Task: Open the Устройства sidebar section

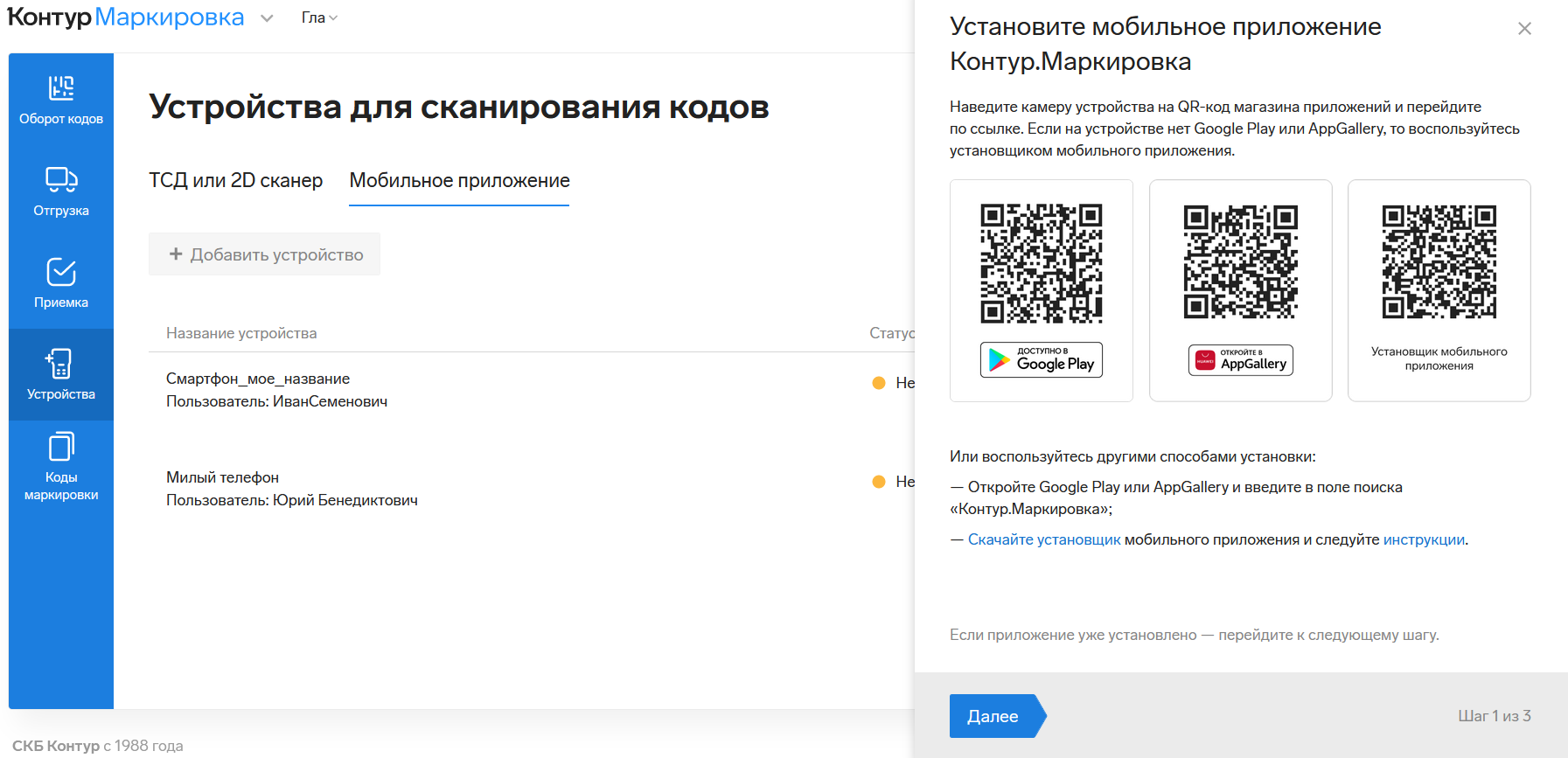Action: pyautogui.click(x=61, y=375)
